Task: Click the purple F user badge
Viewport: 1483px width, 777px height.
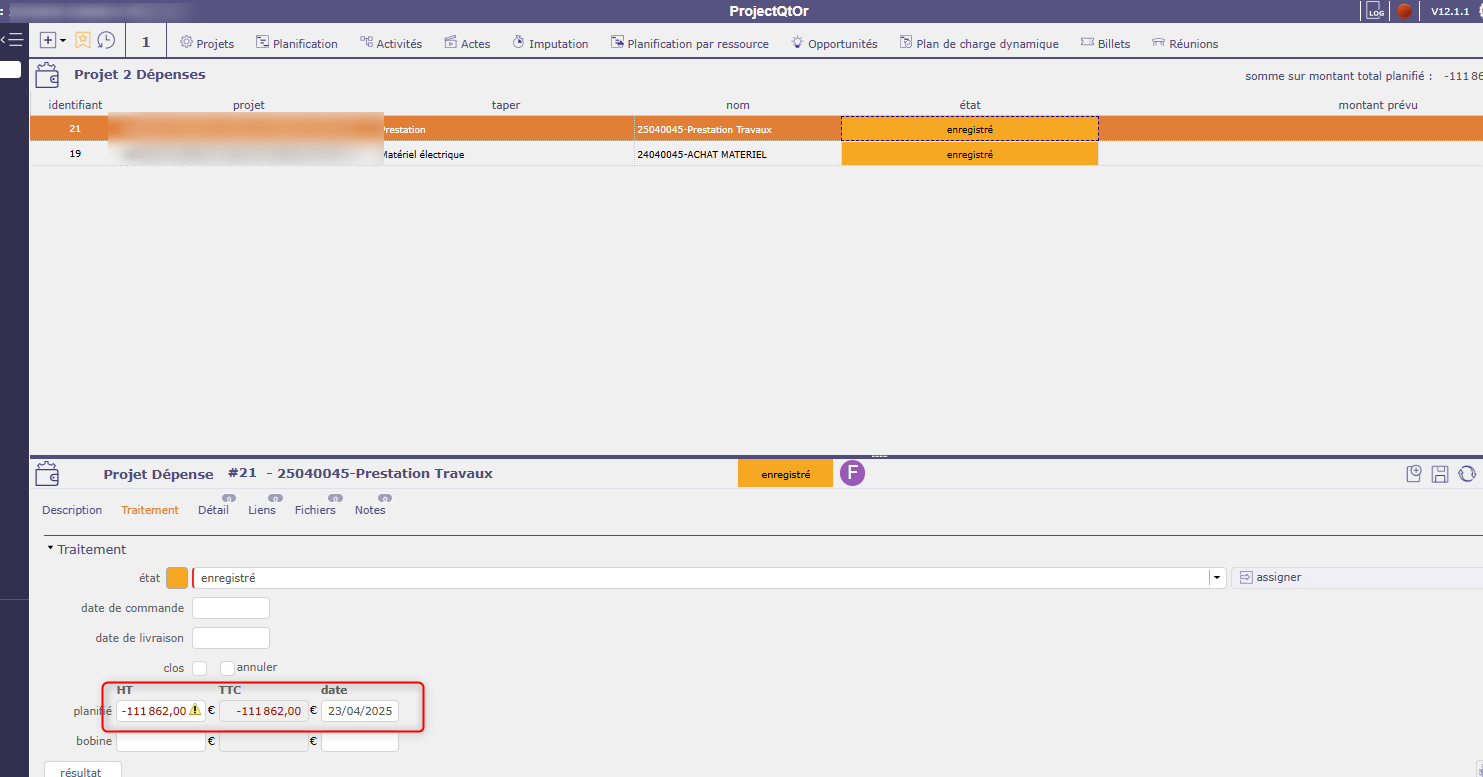Action: 852,474
